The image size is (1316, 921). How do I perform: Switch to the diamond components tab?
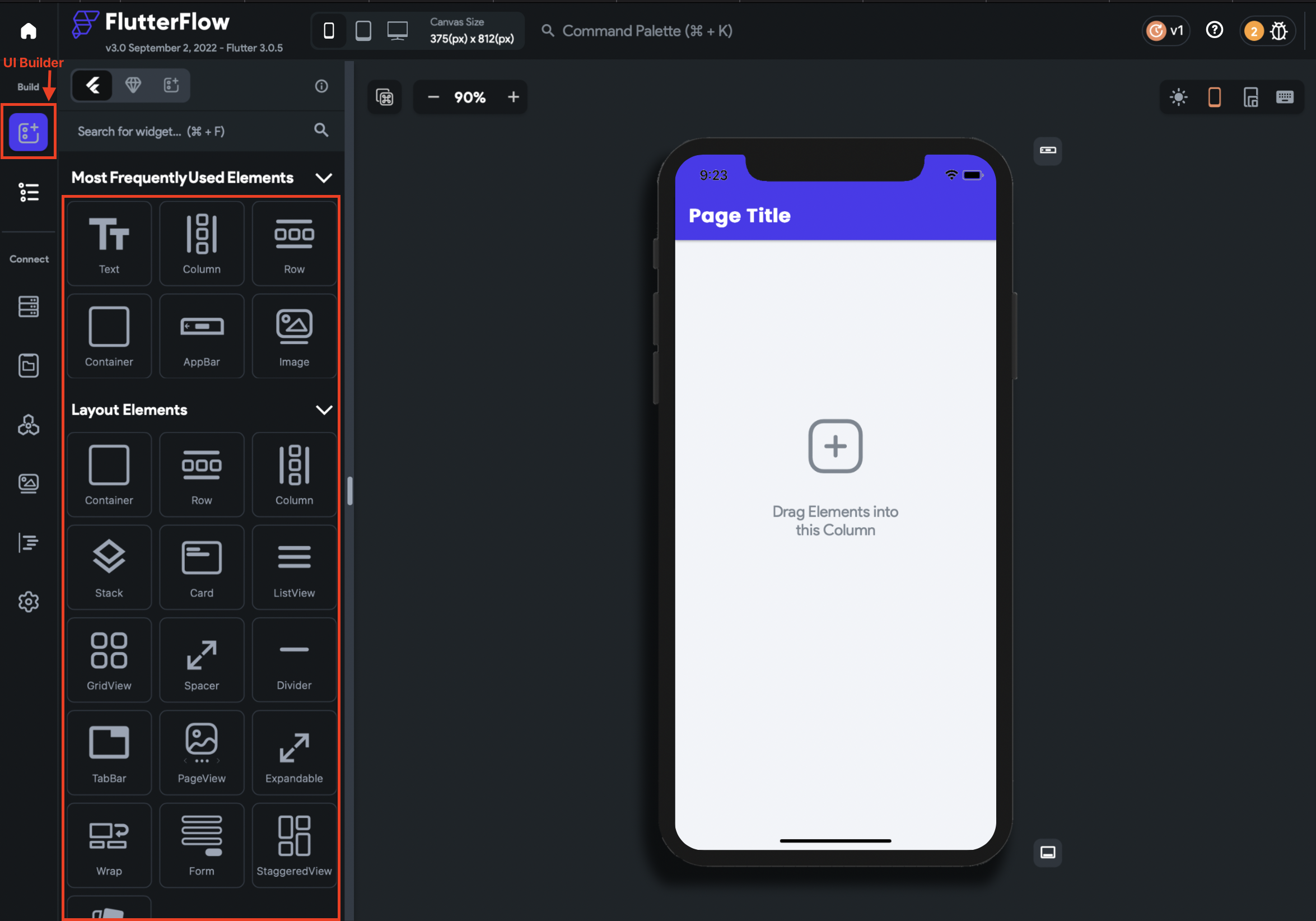pyautogui.click(x=133, y=86)
